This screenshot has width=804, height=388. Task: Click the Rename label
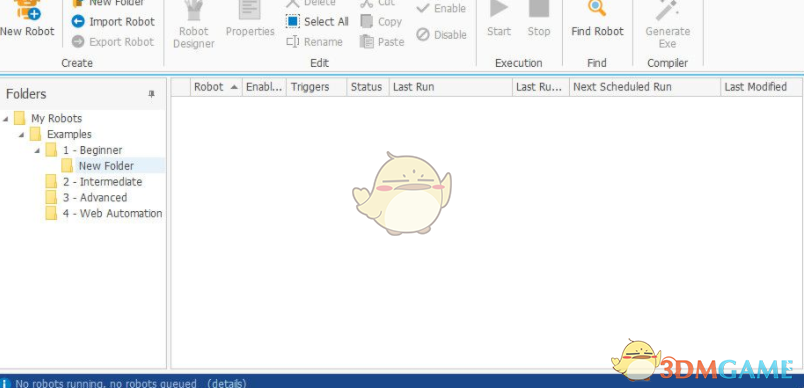click(x=323, y=42)
